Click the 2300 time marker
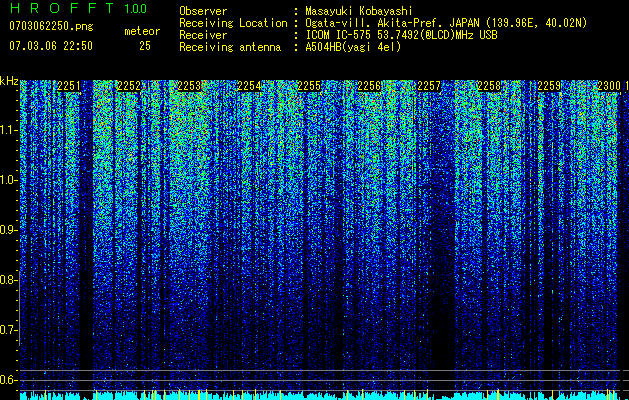 tap(609, 86)
